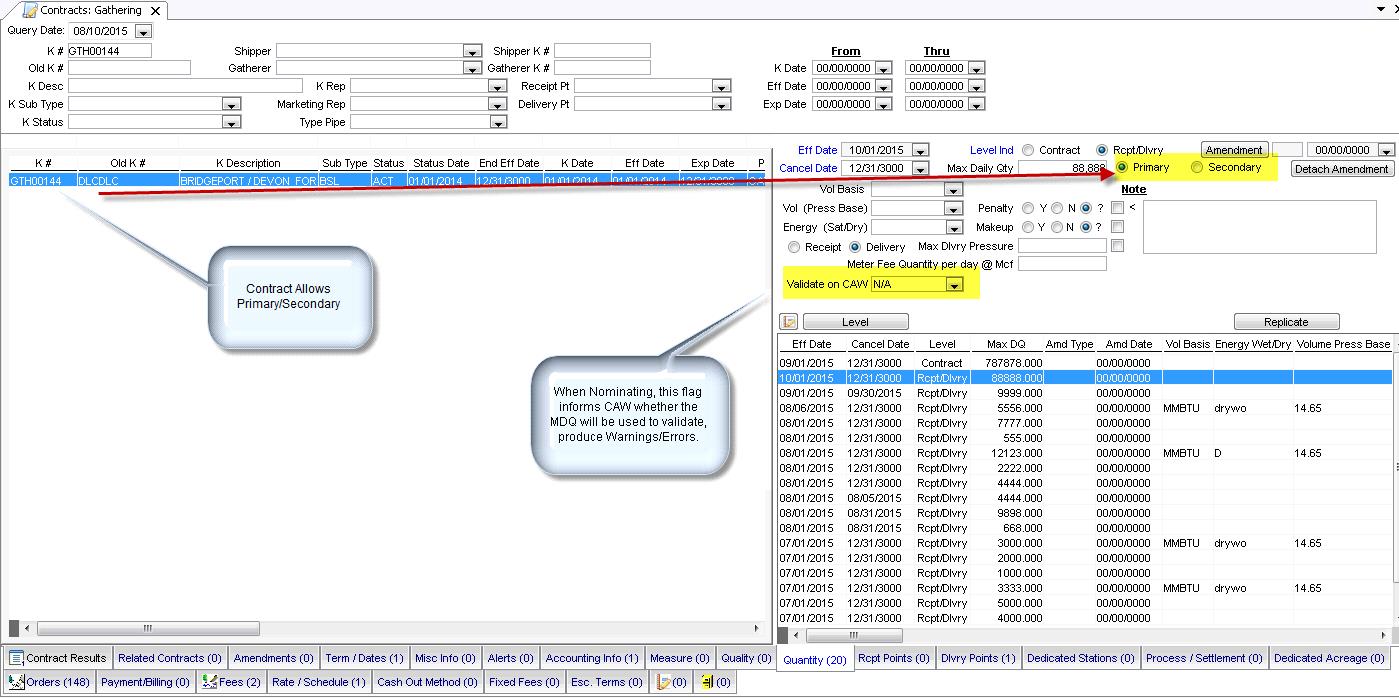Switch to the Rcpt Points (0) tab
The width and height of the screenshot is (1399, 698).
pyautogui.click(x=893, y=658)
